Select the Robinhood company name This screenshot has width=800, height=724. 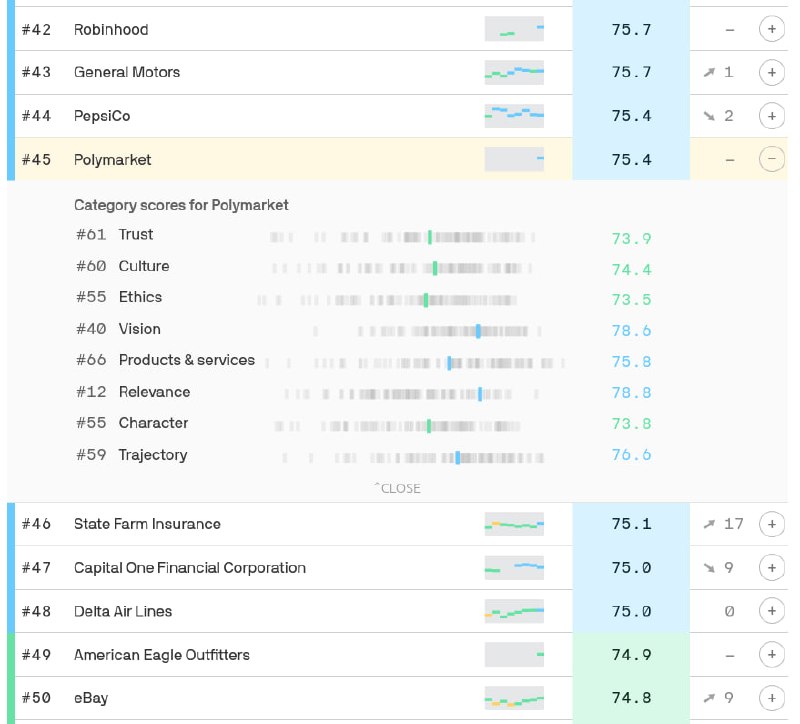[111, 30]
